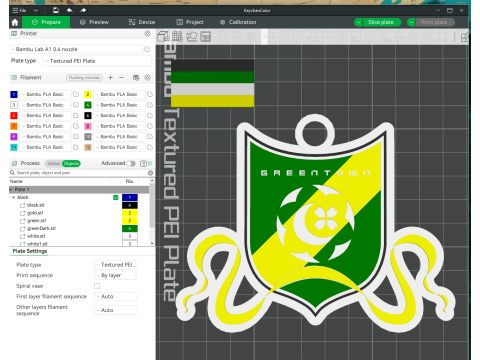Image resolution: width=480 pixels, height=360 pixels.
Task: Open Print sequence By layer dropdown
Action: click(x=115, y=275)
